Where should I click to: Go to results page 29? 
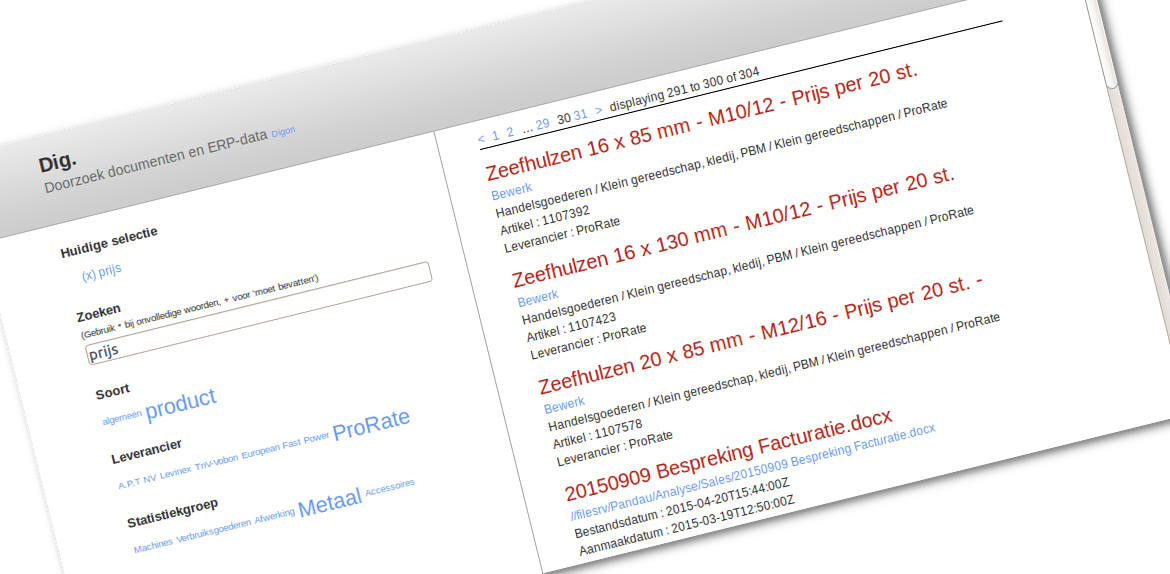[542, 124]
